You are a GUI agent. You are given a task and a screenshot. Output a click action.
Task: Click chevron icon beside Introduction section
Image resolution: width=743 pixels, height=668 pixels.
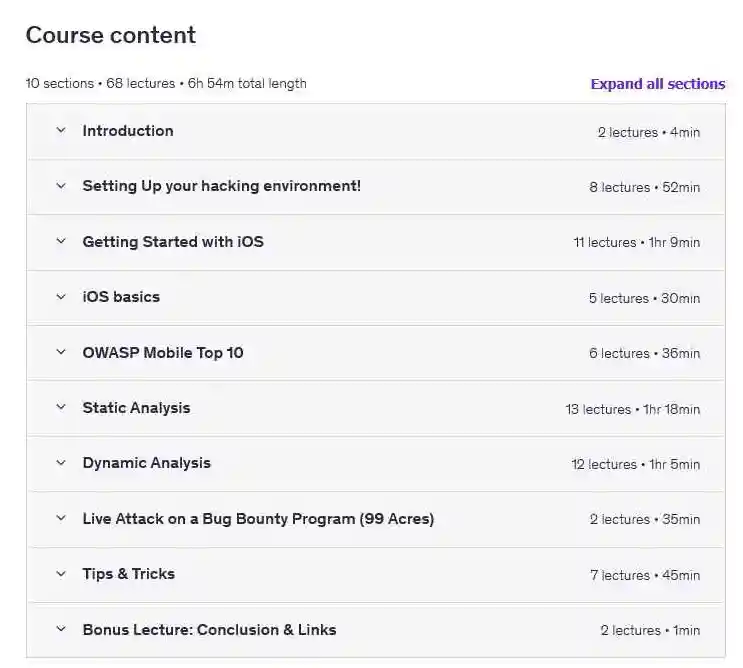tap(61, 131)
